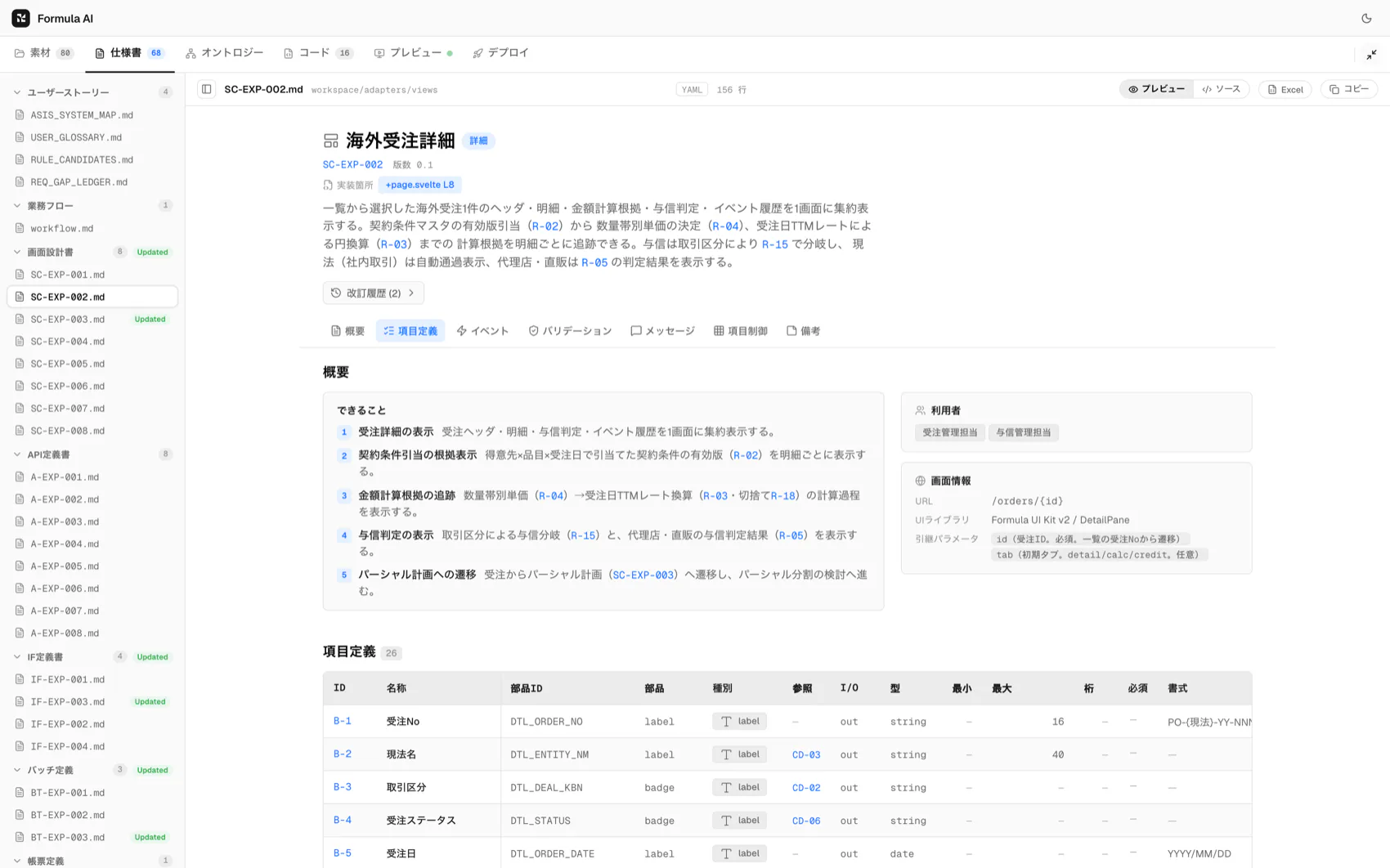Click file icon next to ASIS_SYSTEM_MAP.md

(20, 115)
